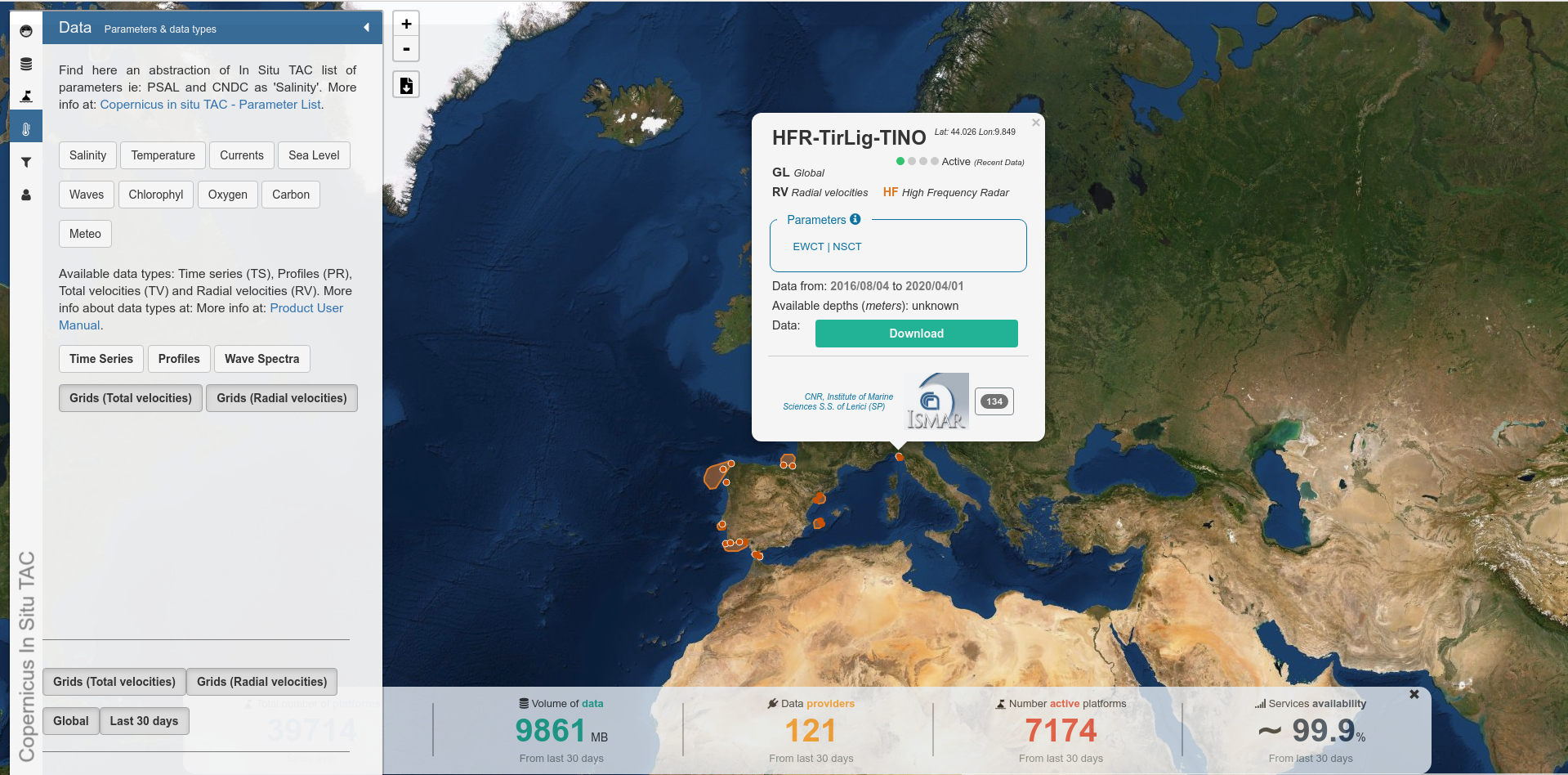The image size is (1568, 775).
Task: Select the thermometer Data sidebar tab
Action: [26, 129]
